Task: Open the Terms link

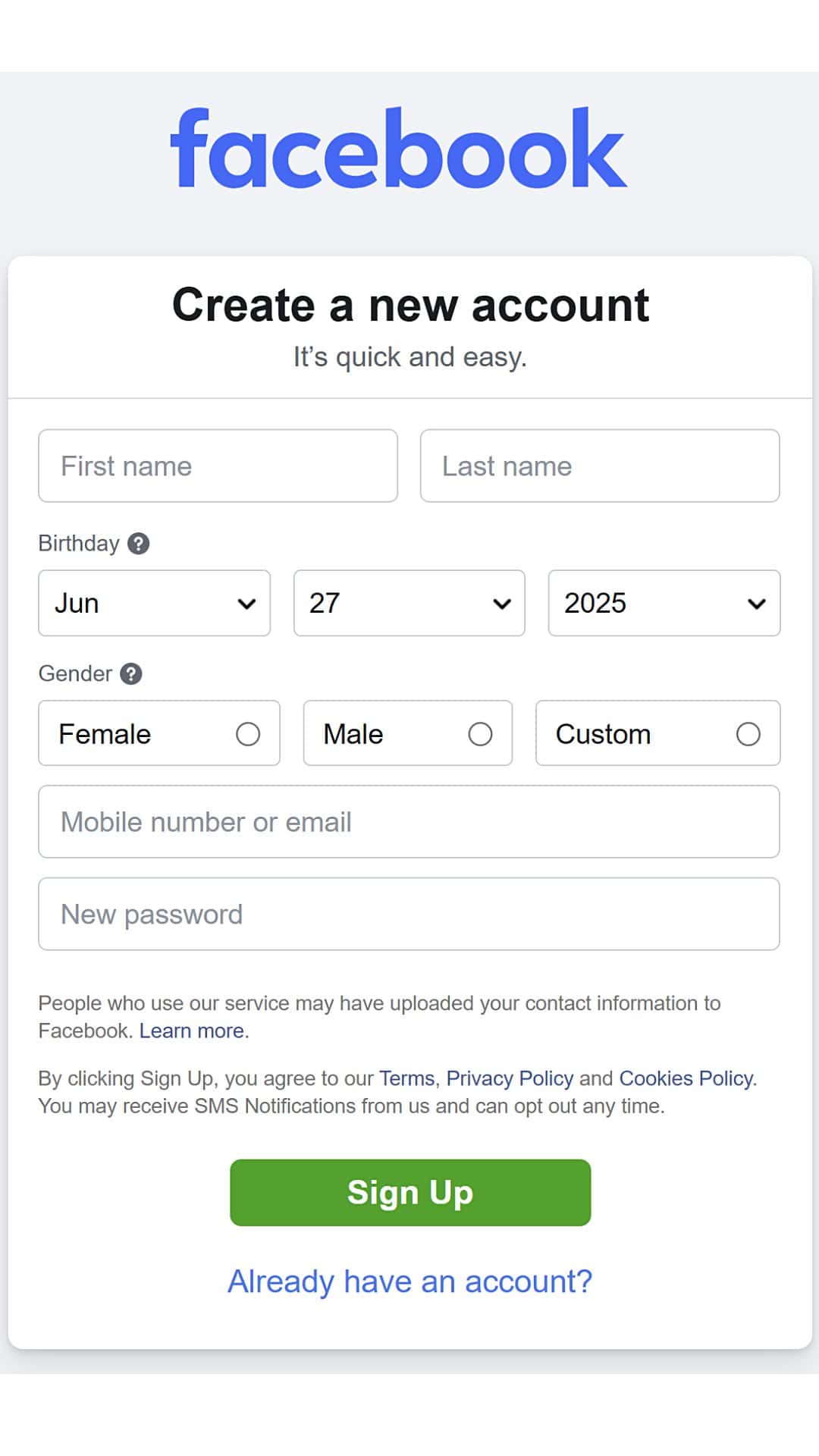Action: [x=406, y=1078]
